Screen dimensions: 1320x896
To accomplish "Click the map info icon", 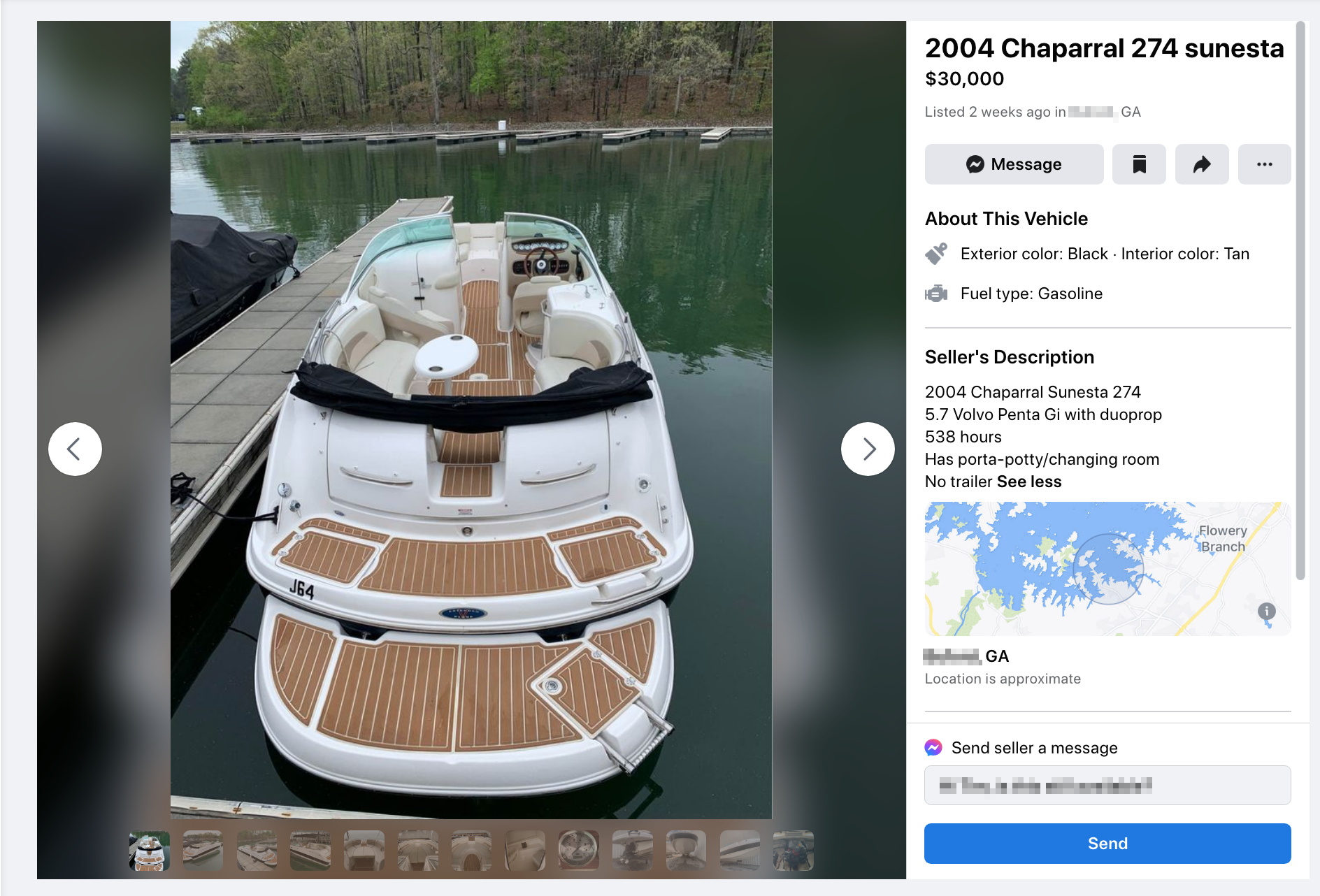I will [1266, 612].
